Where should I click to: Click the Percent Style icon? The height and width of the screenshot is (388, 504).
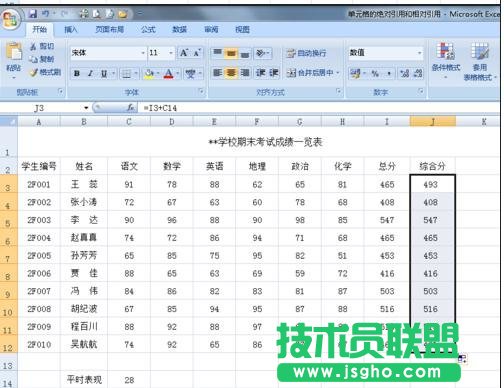(x=375, y=73)
